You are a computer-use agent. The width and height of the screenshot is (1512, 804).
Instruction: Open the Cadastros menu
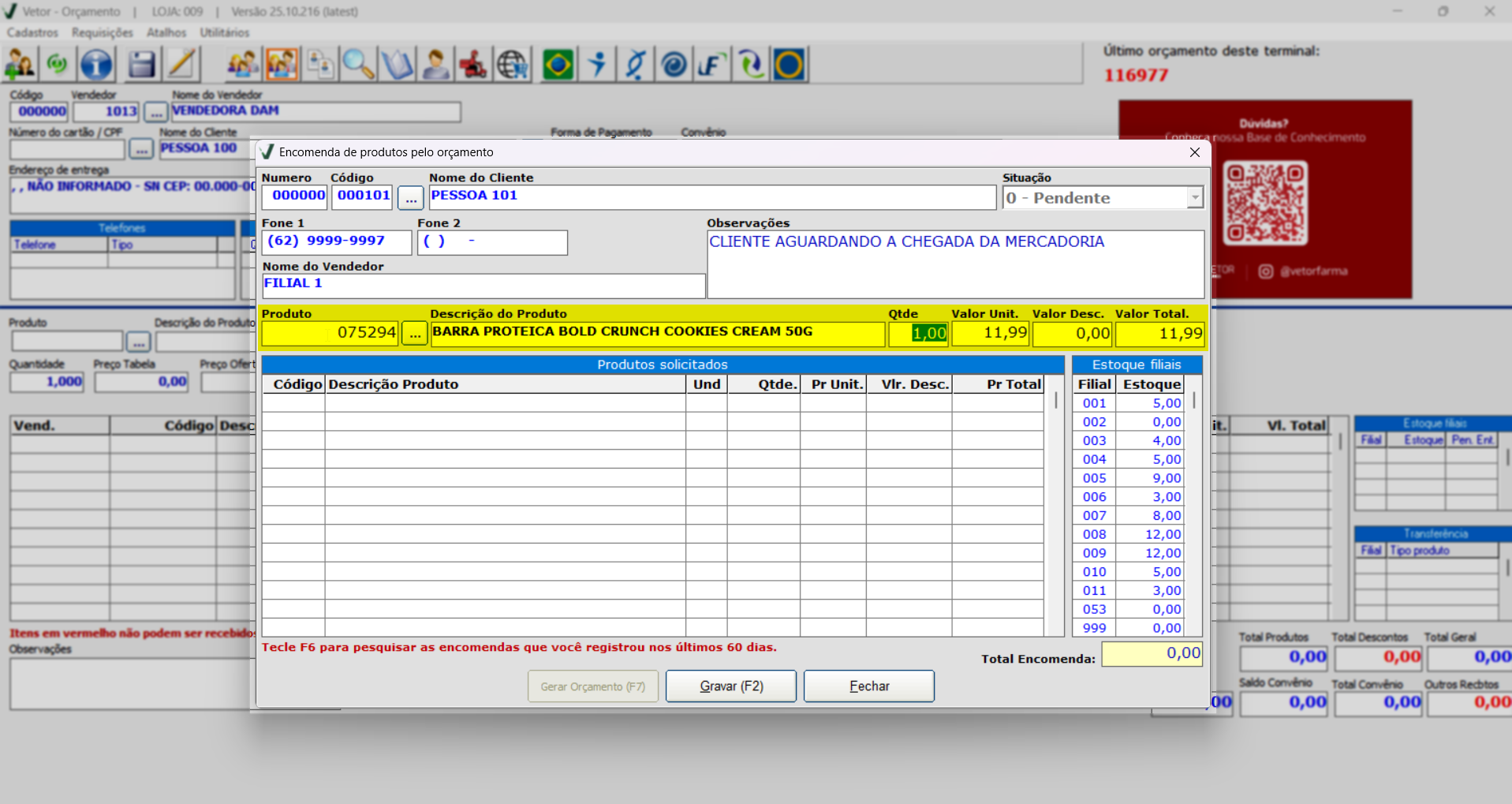tap(32, 32)
